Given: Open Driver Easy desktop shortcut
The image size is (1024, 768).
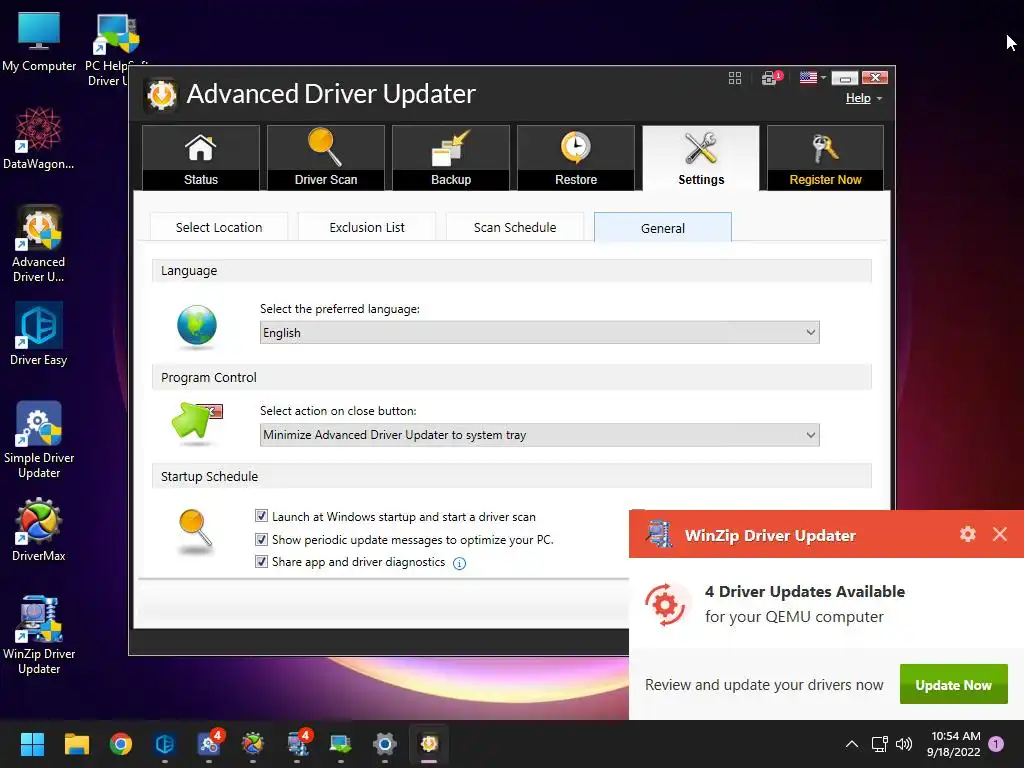Looking at the screenshot, I should (x=39, y=334).
